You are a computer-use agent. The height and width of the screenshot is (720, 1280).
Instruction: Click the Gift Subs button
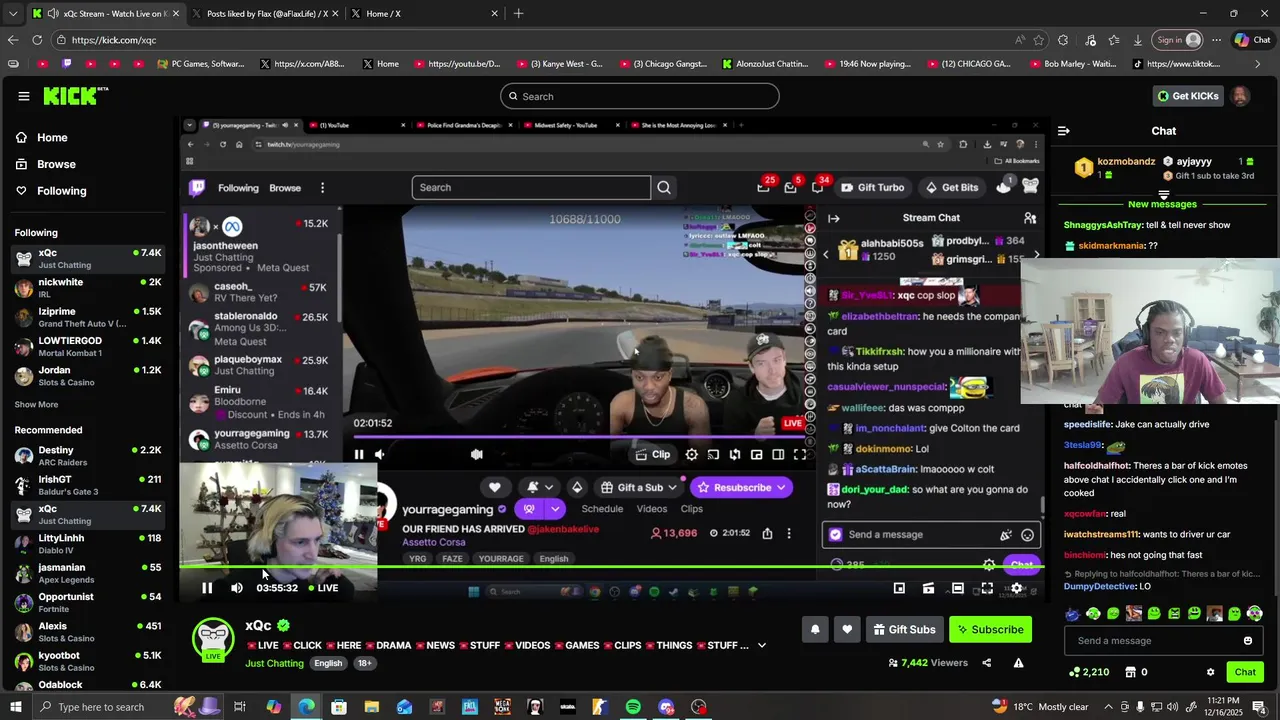[x=903, y=629]
